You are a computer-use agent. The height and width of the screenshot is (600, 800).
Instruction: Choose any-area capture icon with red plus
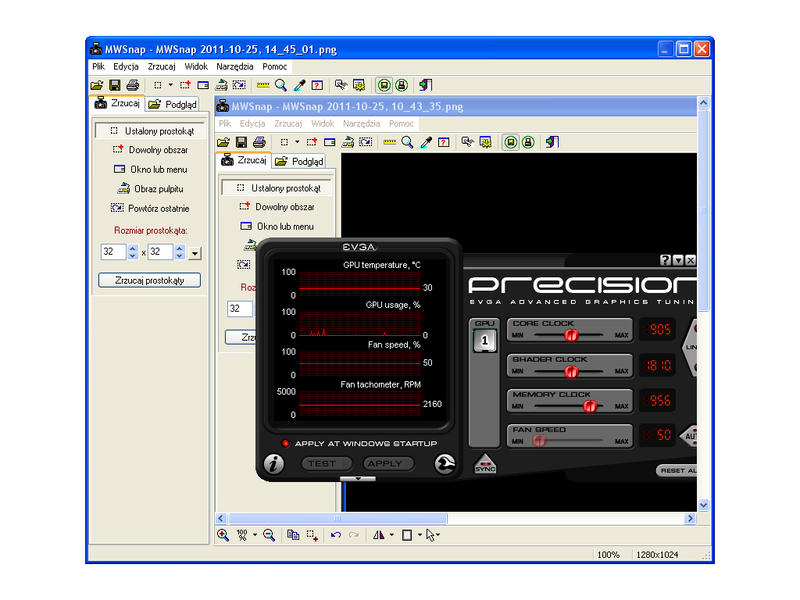(185, 85)
